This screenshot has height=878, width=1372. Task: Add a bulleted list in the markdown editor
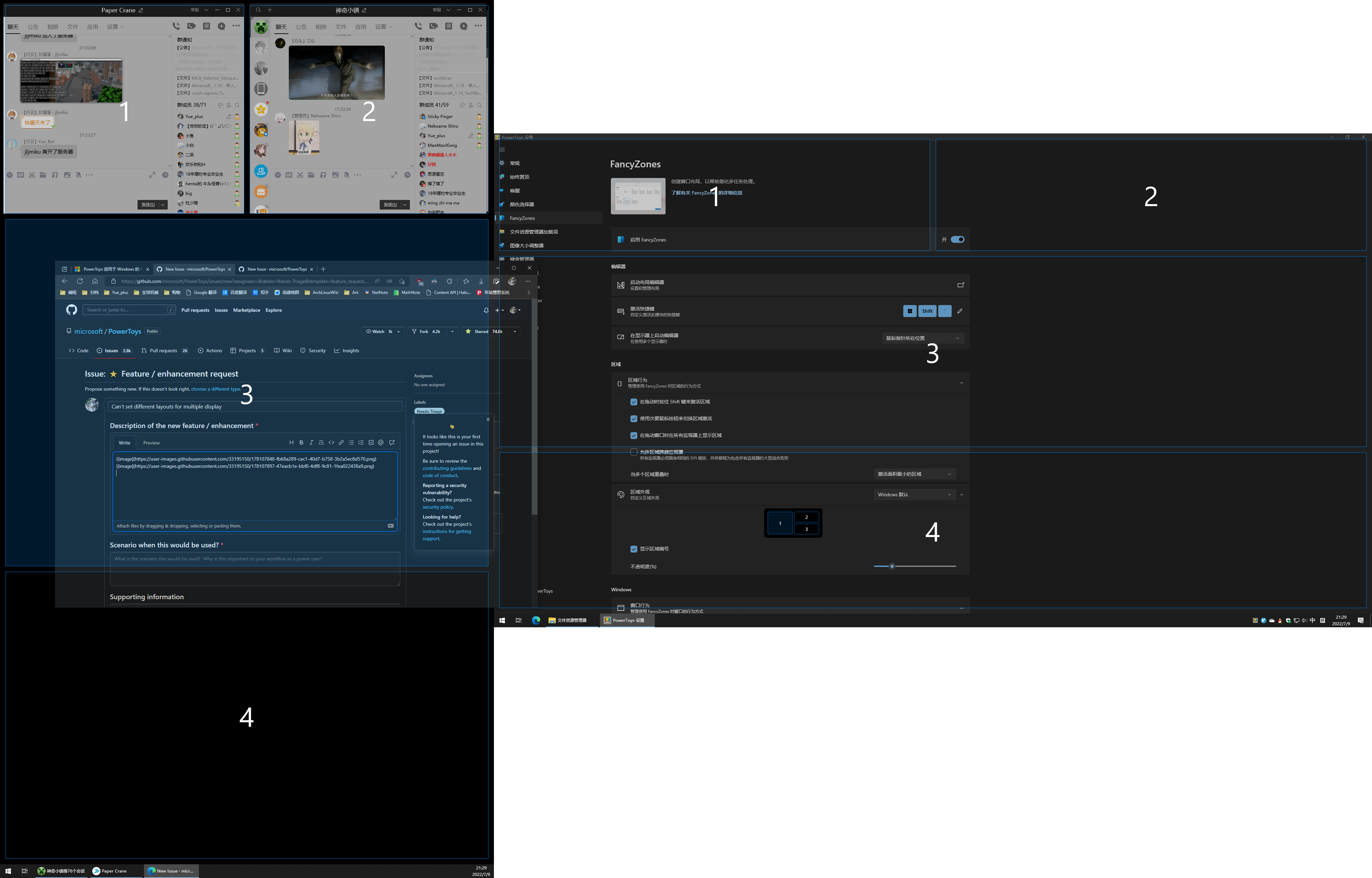point(351,442)
